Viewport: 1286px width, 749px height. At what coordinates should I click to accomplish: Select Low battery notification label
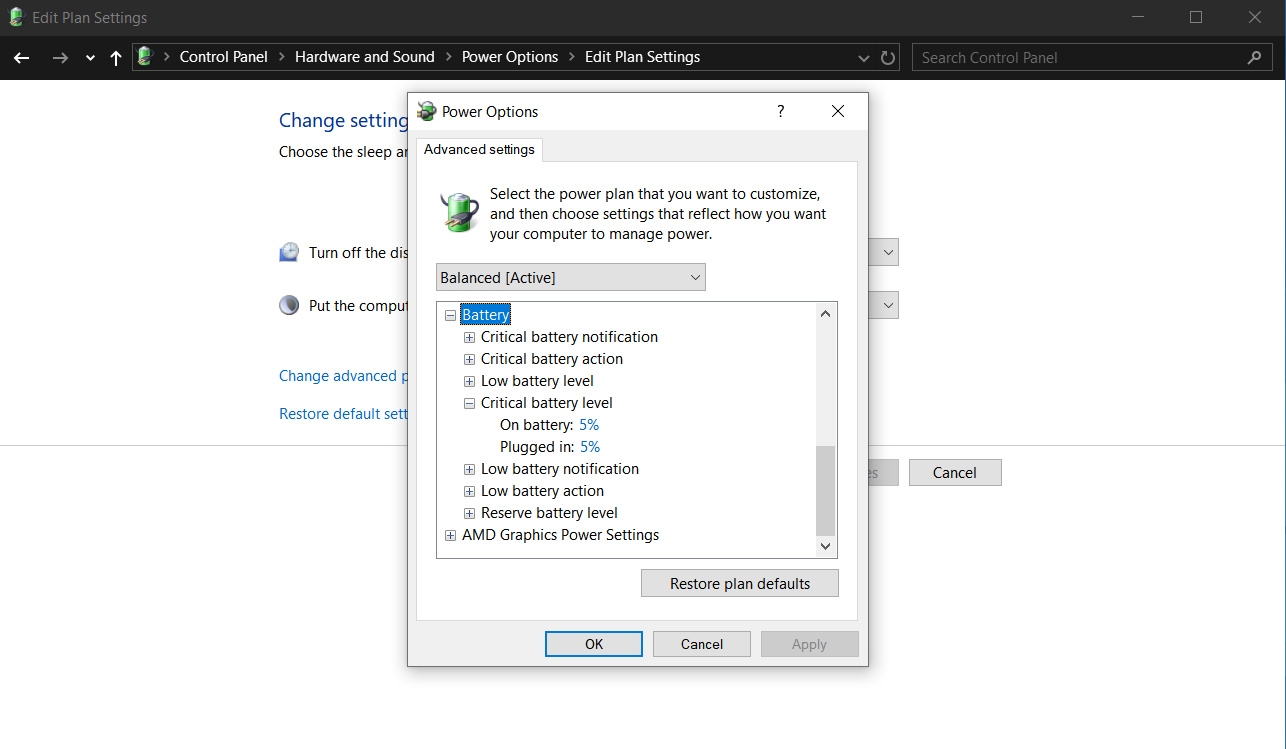[559, 469]
